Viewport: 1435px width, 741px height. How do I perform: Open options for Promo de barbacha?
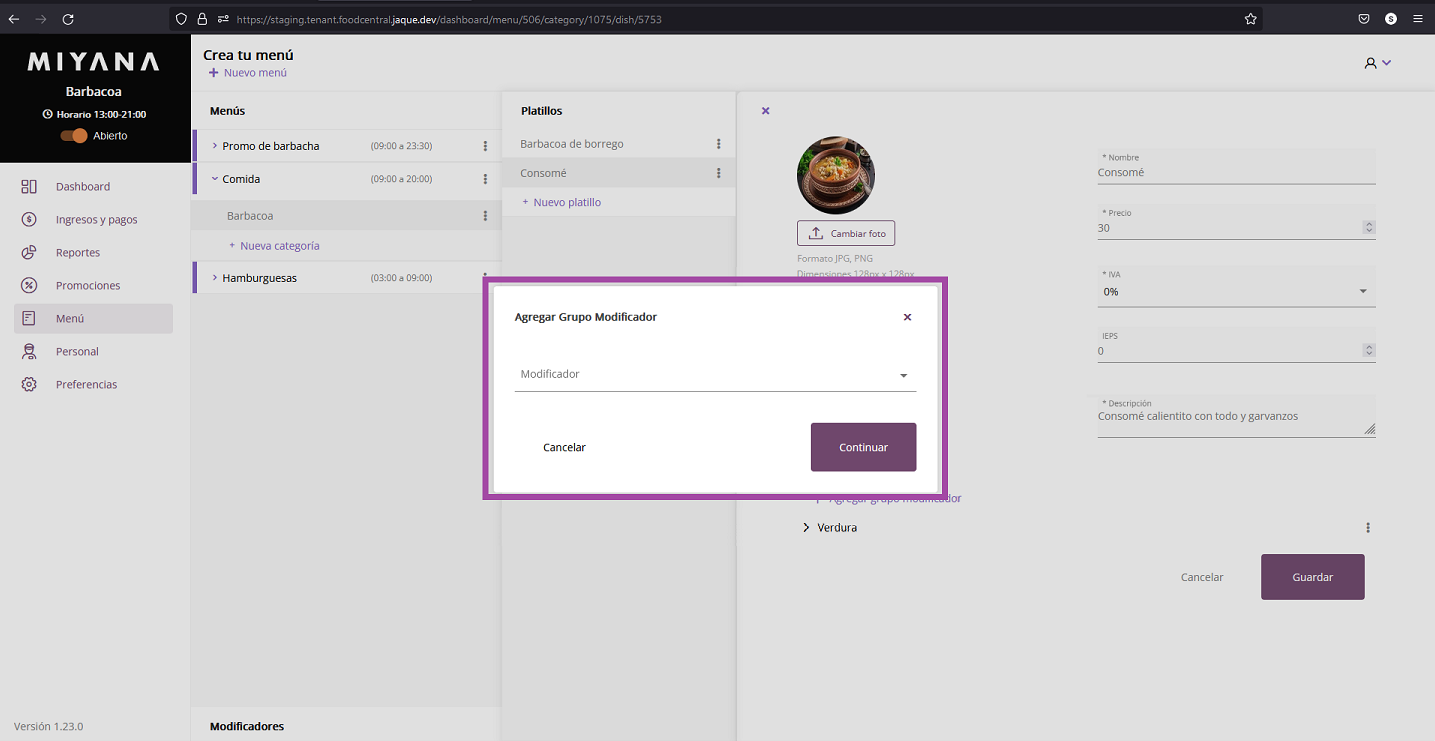485,146
